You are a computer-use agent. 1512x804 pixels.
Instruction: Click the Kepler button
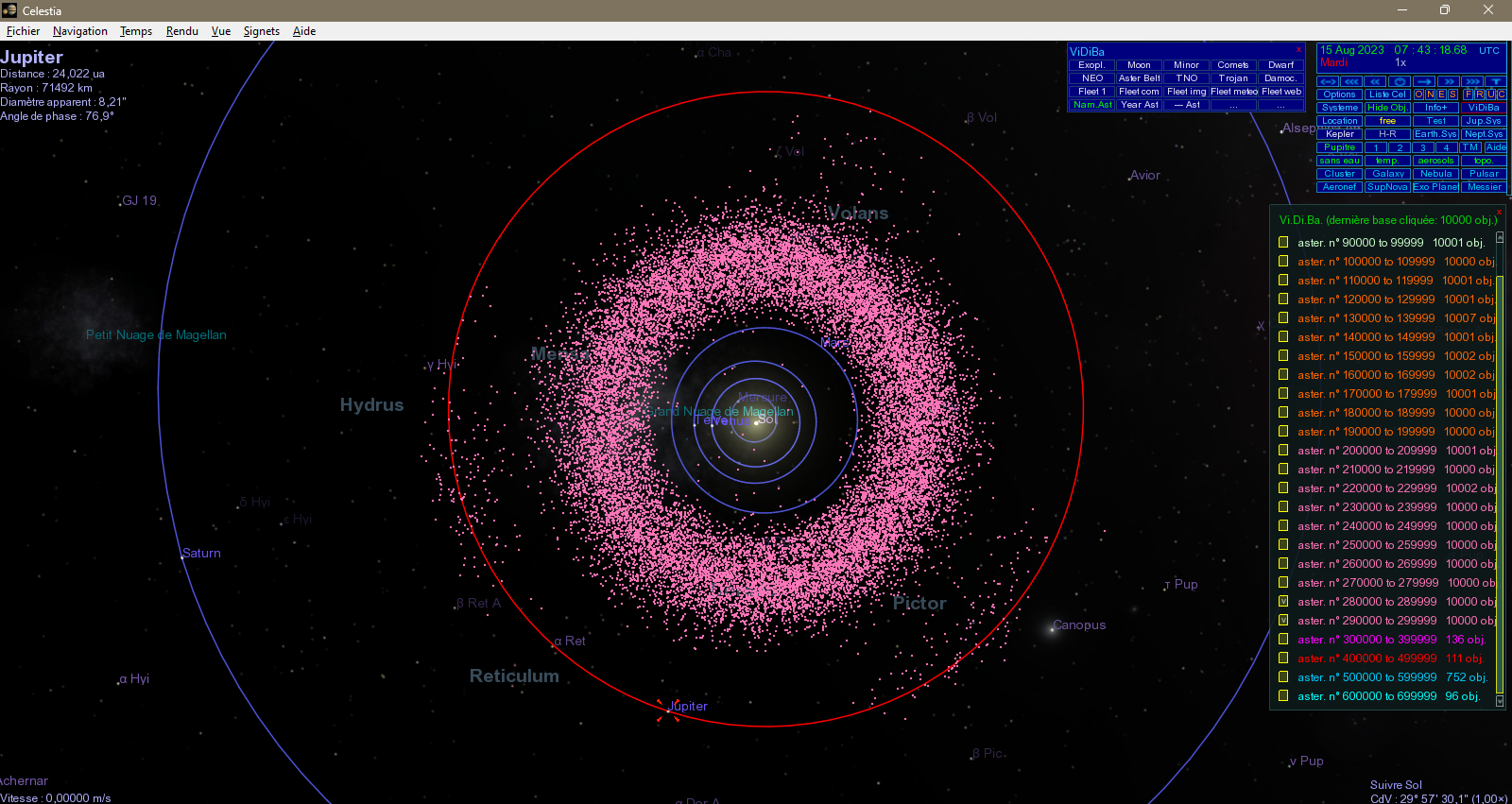[x=1339, y=134]
